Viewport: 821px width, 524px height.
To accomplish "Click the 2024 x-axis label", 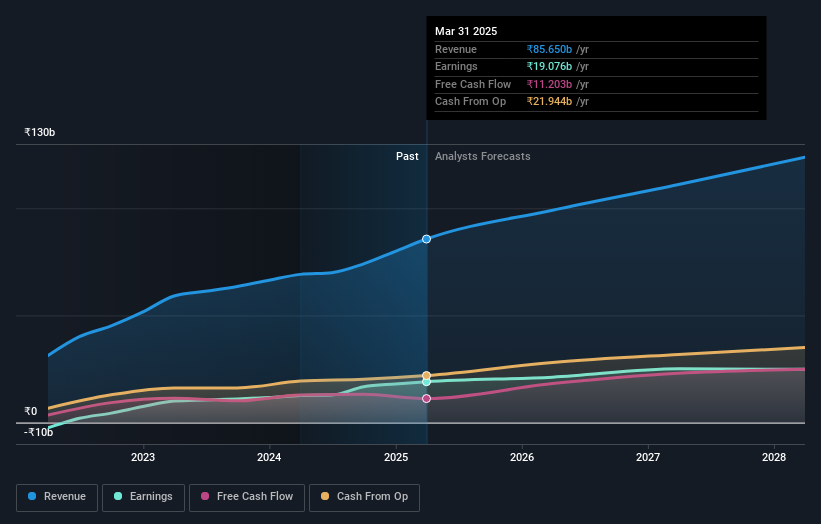I will (269, 458).
